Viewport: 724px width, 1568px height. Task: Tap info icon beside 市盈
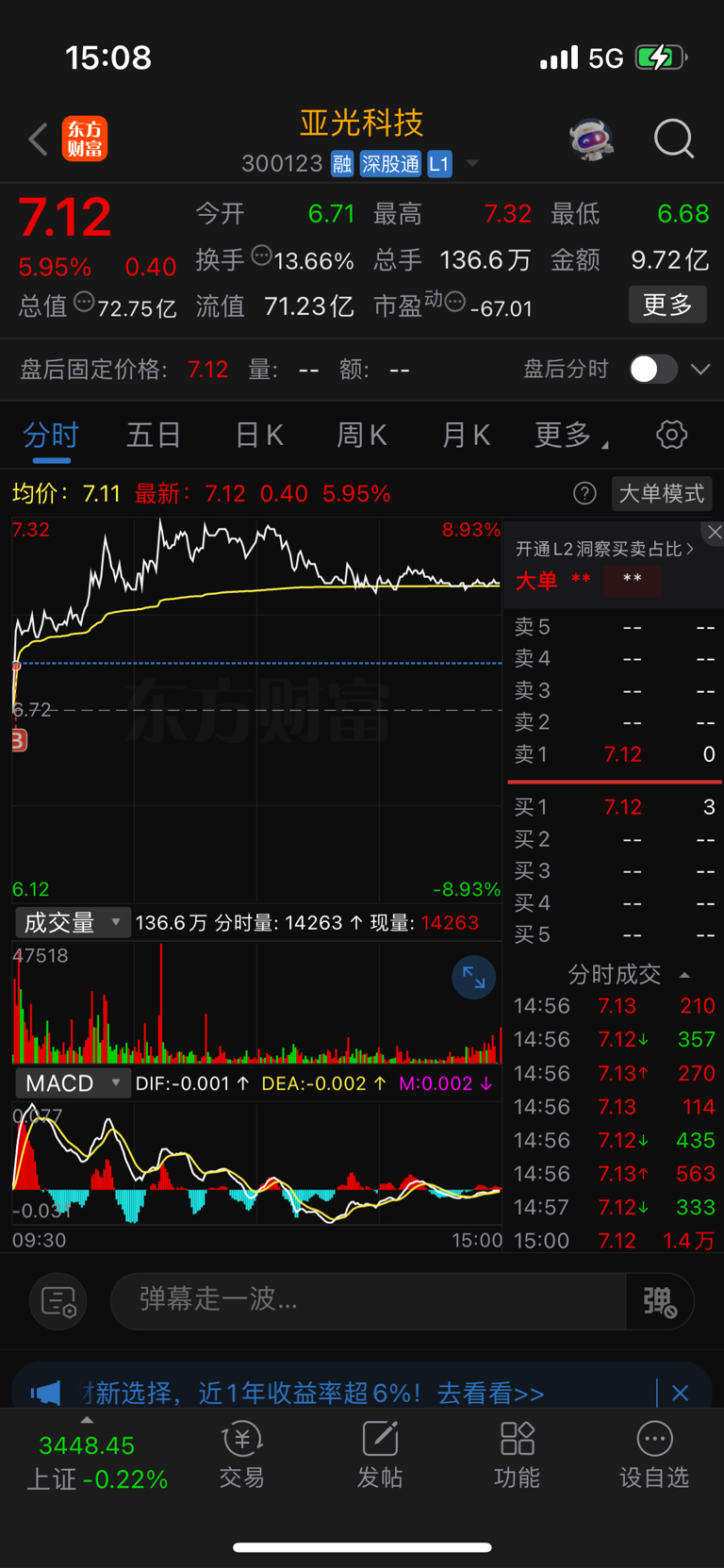pos(454,303)
